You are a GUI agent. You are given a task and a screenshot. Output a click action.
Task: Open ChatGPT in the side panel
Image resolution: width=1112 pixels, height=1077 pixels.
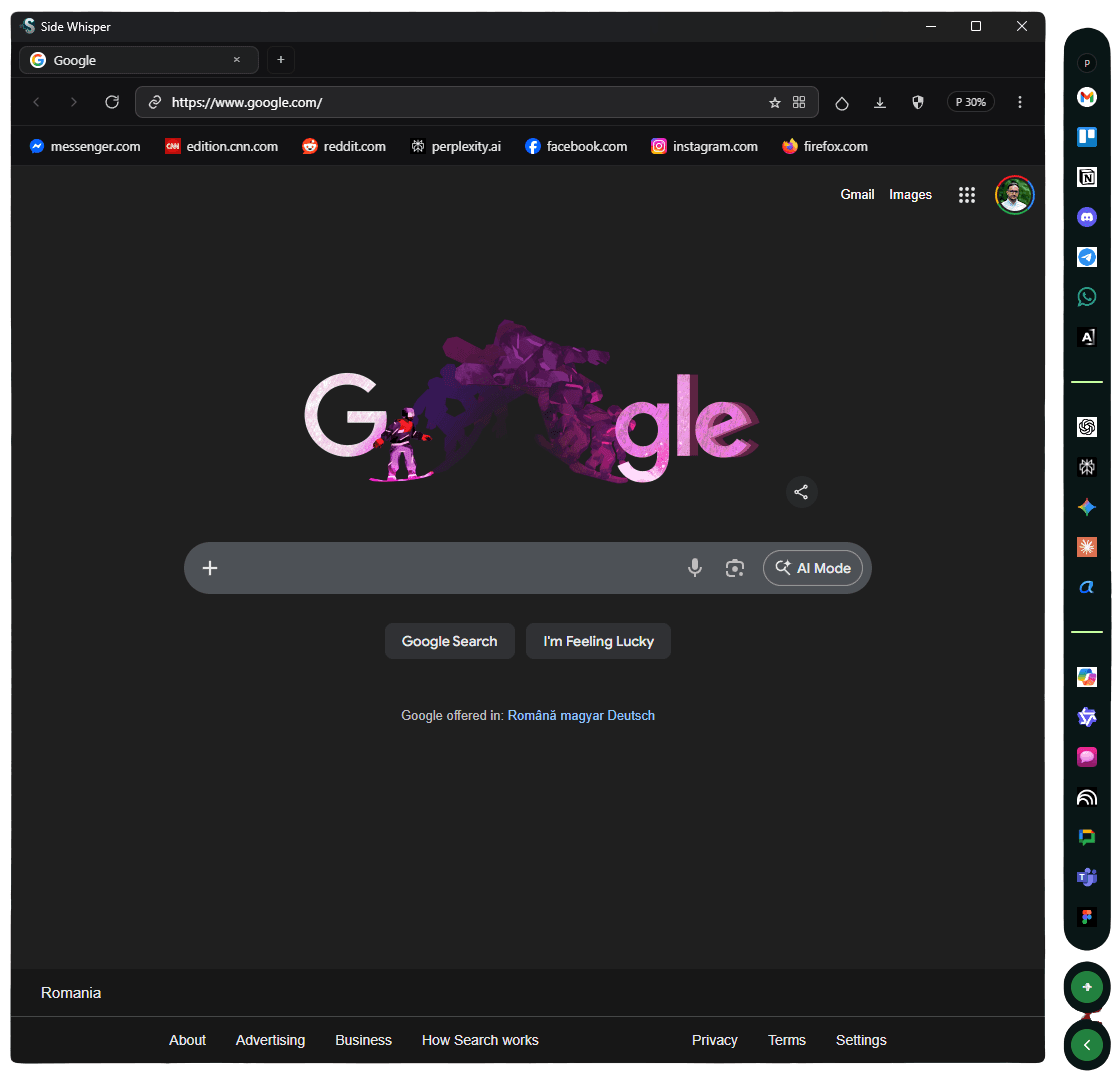(1087, 427)
